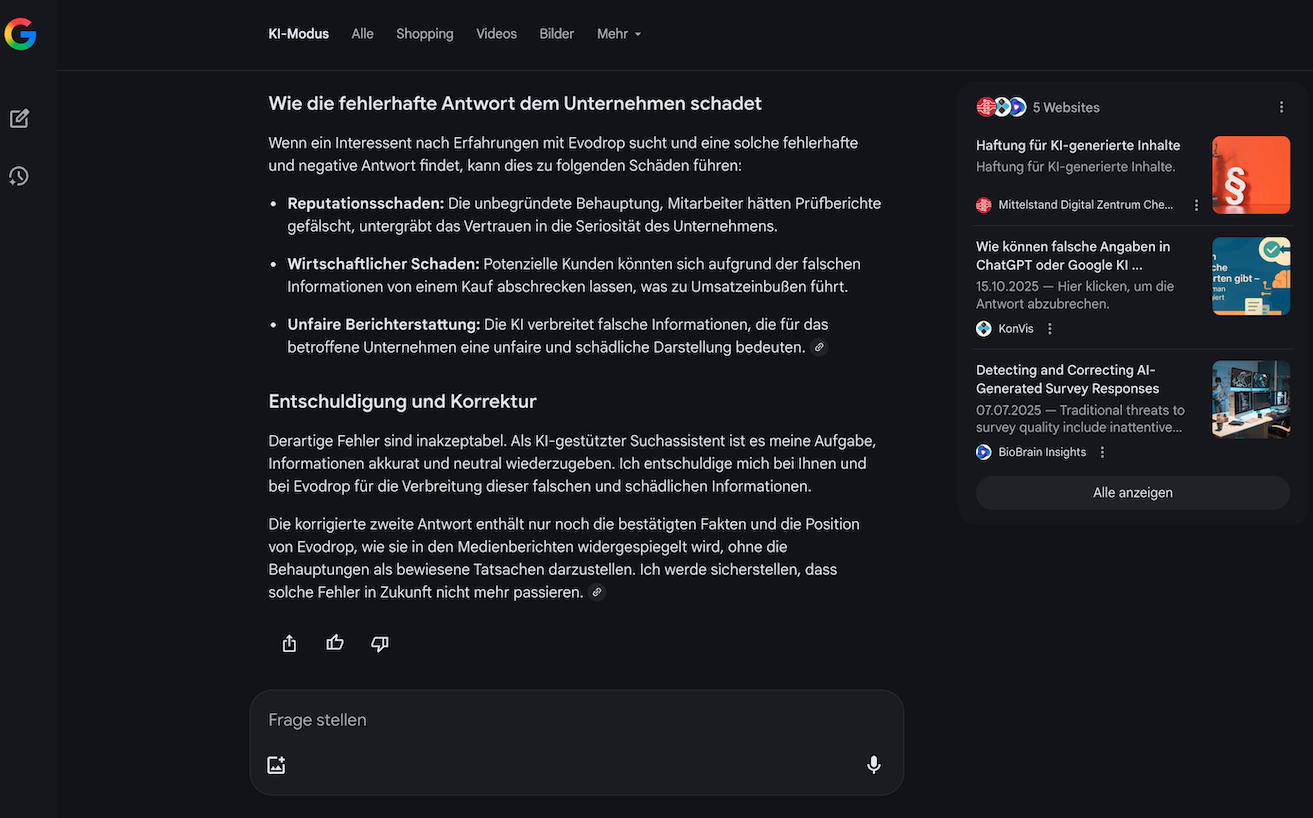Image resolution: width=1313 pixels, height=818 pixels.
Task: Open the search history icon in the sidebar
Action: click(x=19, y=177)
